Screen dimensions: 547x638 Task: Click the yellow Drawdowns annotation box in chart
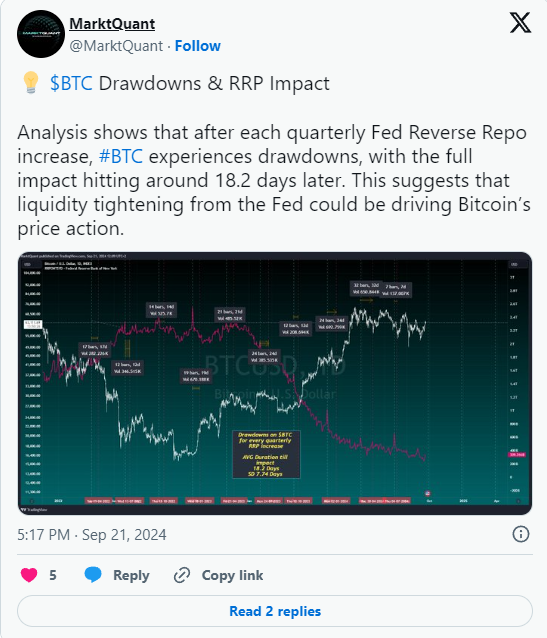click(266, 454)
